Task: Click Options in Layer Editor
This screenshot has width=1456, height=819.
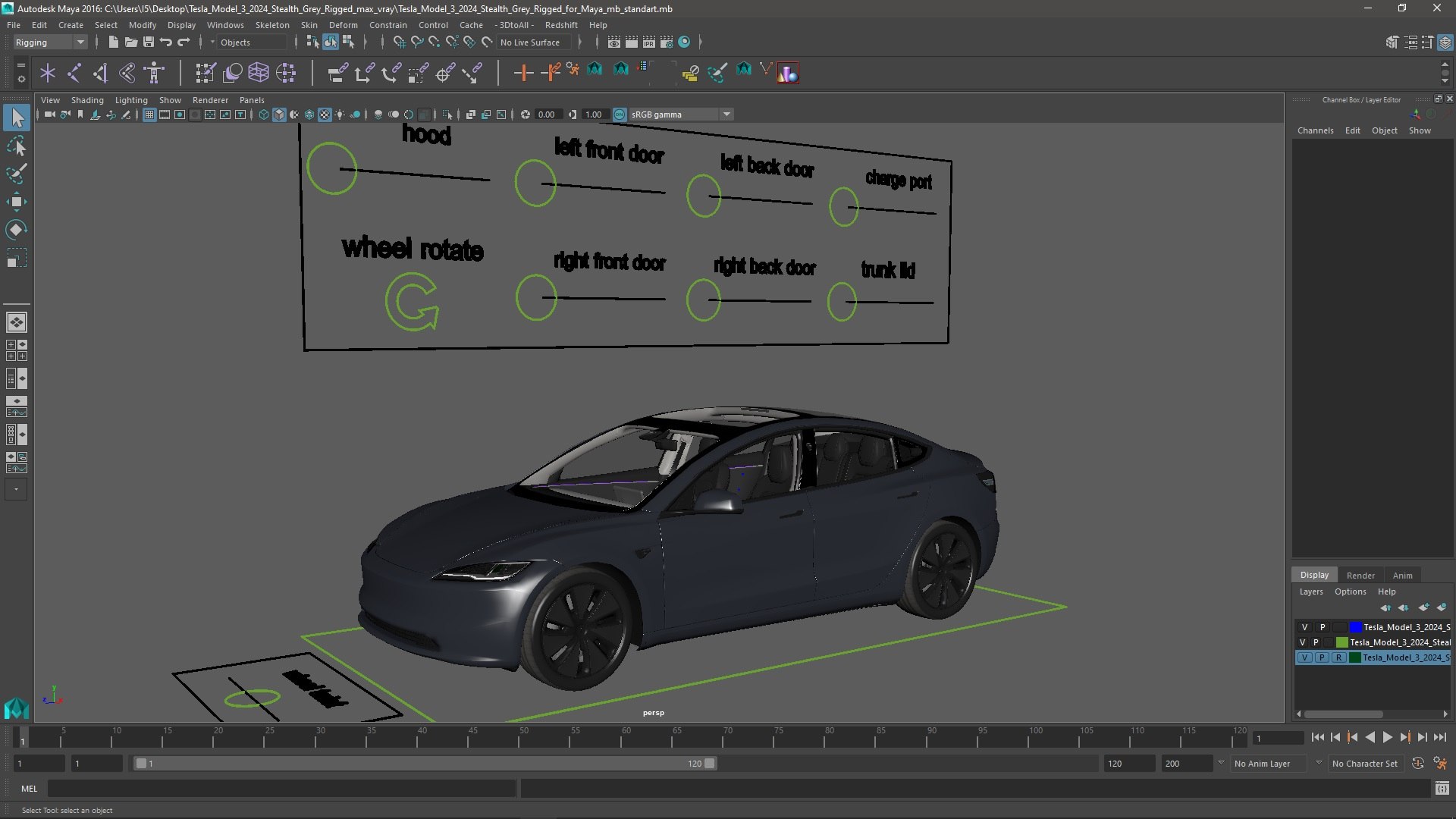Action: [1350, 591]
